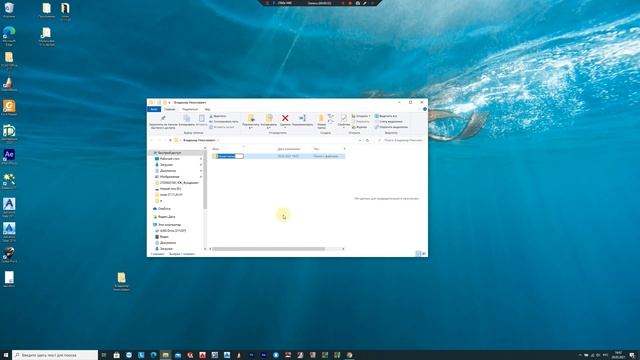Open Yandex.Disk in navigation pane
The height and width of the screenshot is (360, 640).
[x=167, y=217]
